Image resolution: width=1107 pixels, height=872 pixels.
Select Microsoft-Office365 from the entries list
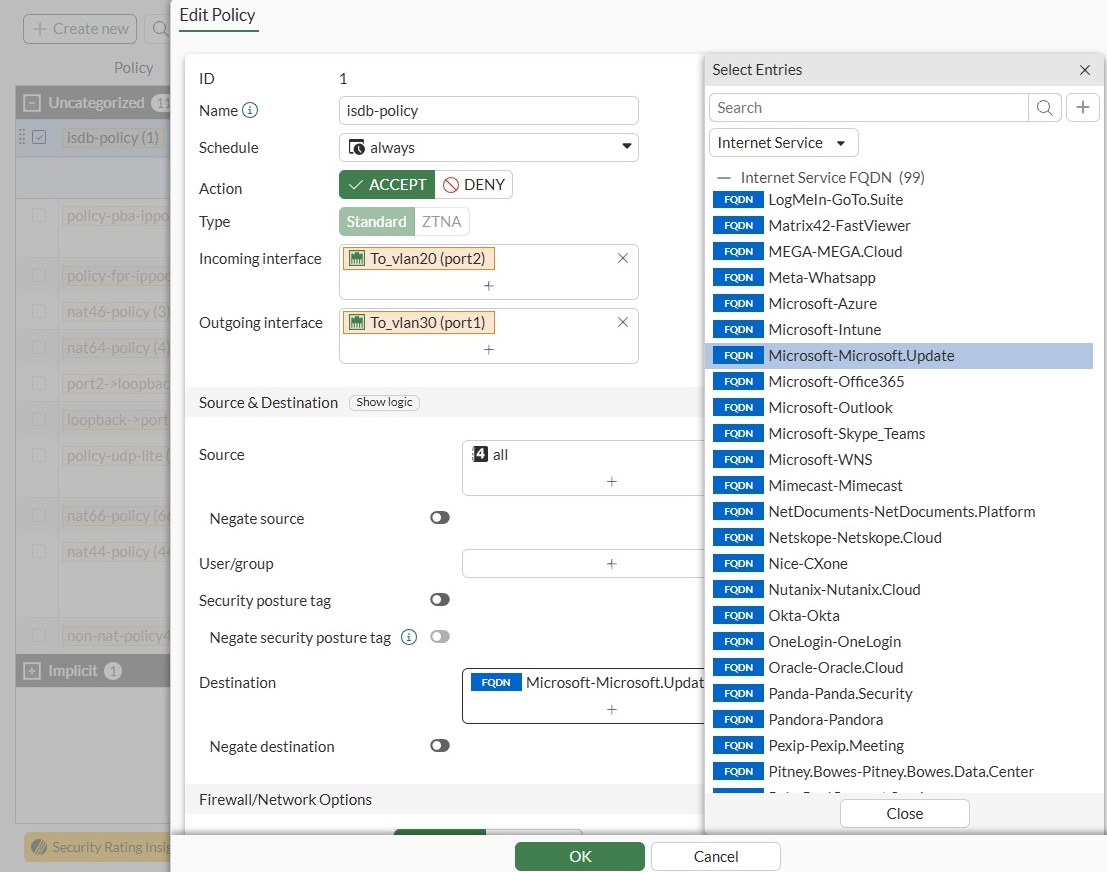point(836,381)
